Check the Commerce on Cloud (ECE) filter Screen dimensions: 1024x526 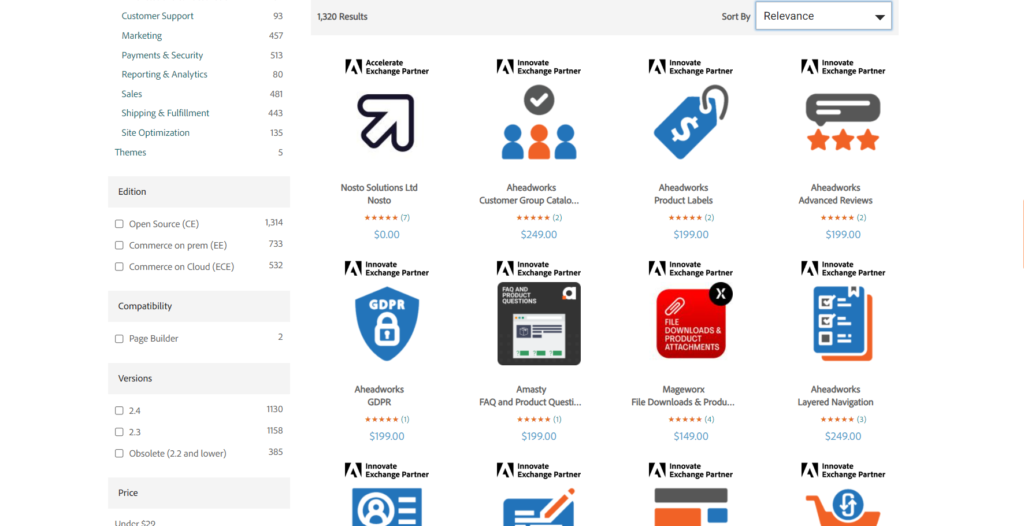(119, 267)
